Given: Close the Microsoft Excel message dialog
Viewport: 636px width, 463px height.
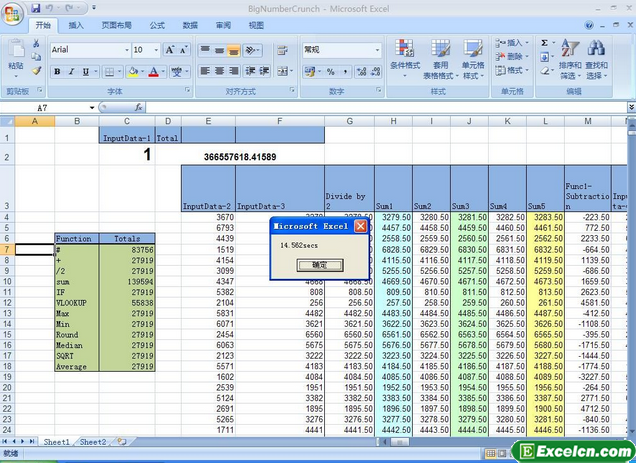Looking at the screenshot, I should 360,226.
